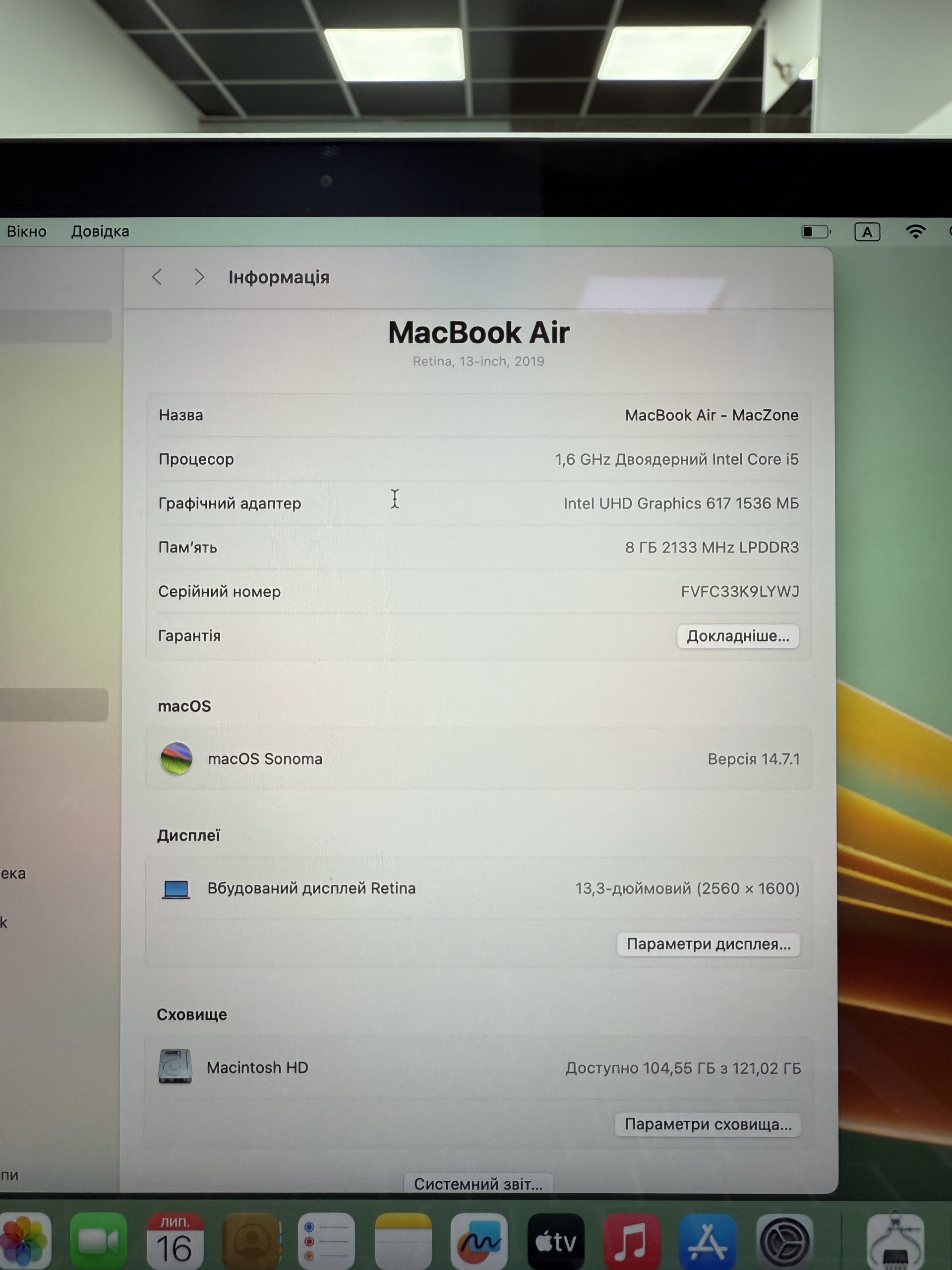Click the Графічний адаптер row label

[230, 504]
